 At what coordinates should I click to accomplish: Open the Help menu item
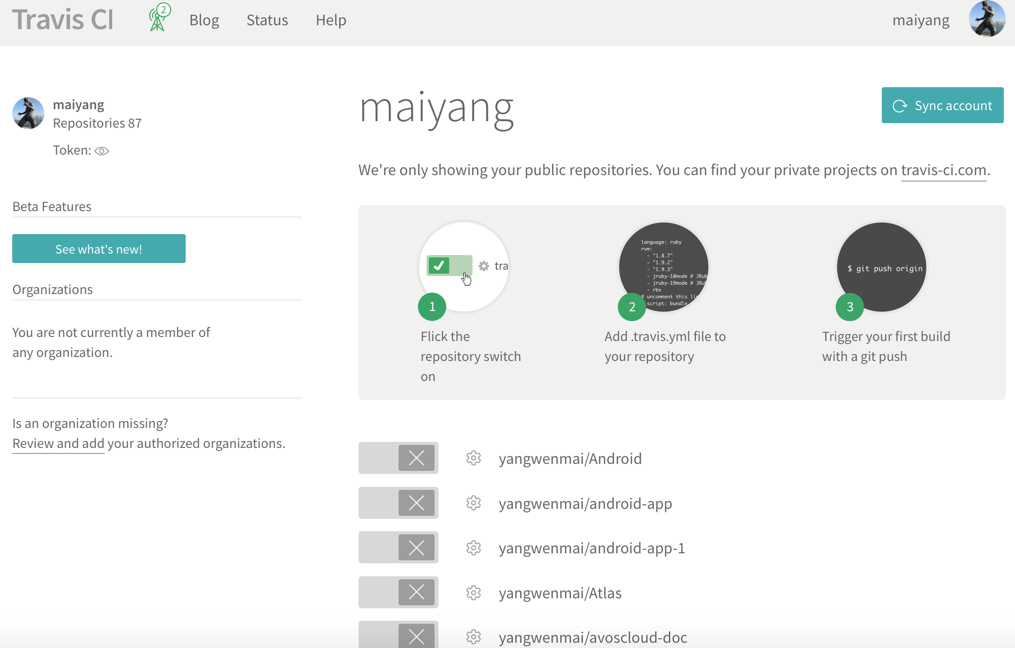331,20
